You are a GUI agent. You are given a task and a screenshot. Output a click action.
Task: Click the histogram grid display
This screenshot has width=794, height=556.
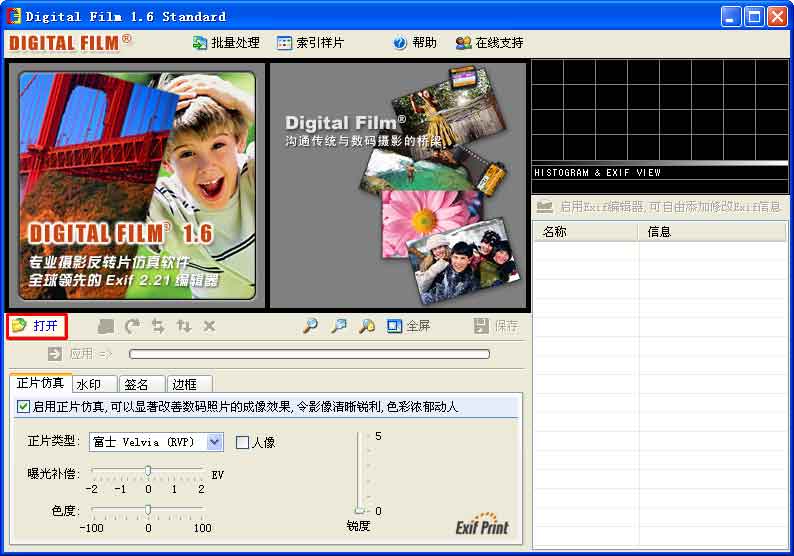660,110
